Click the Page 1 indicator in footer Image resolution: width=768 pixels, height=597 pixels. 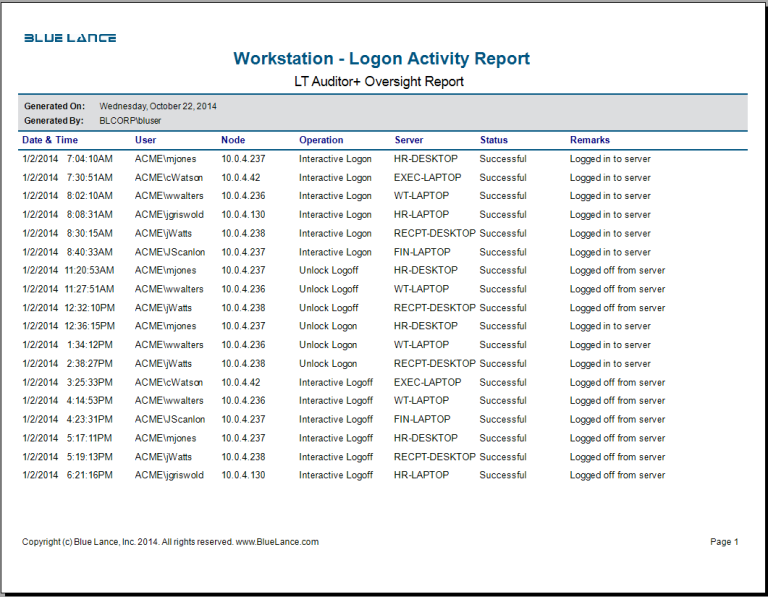724,542
